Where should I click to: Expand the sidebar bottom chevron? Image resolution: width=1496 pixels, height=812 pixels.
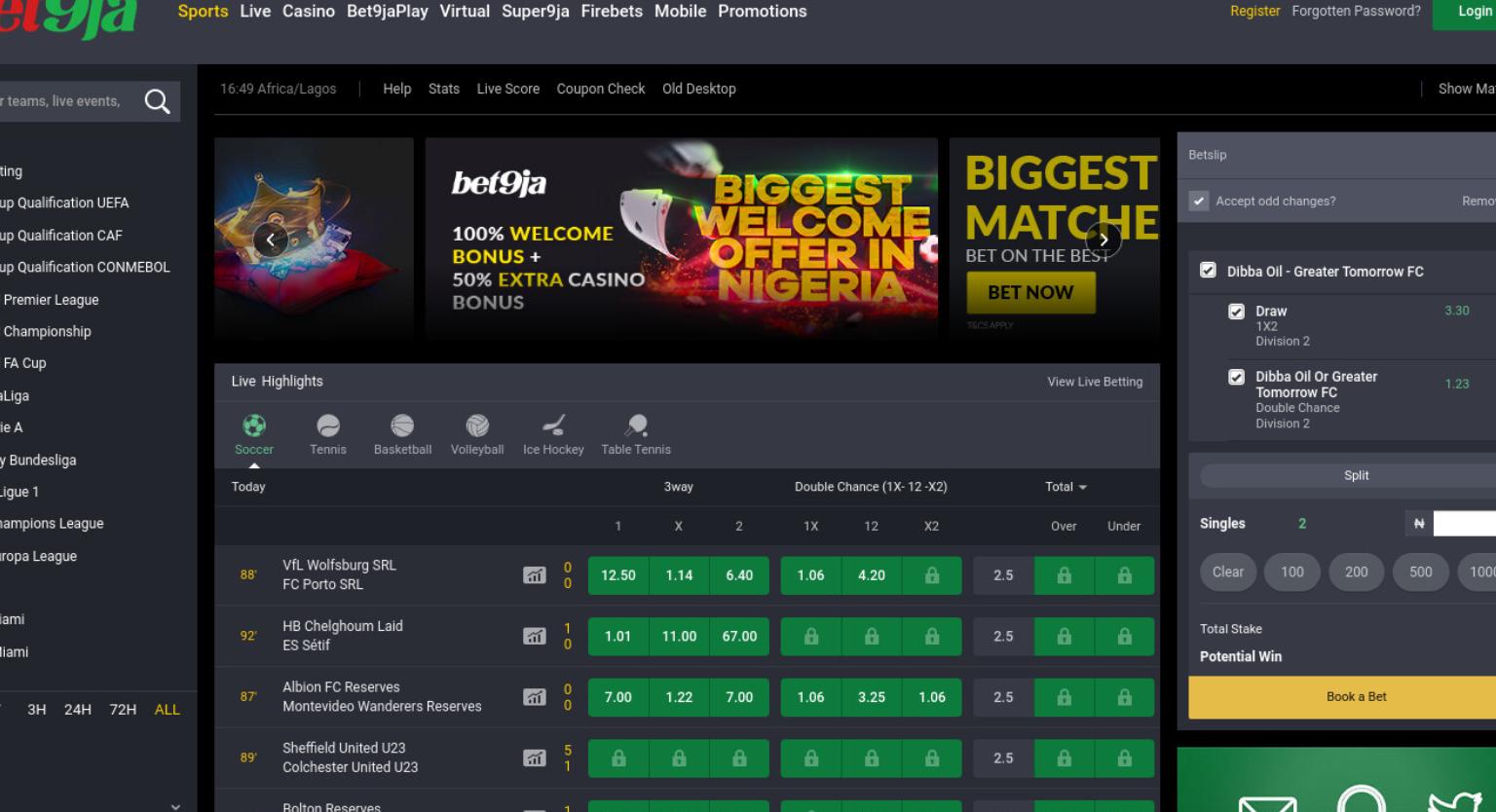click(x=175, y=806)
